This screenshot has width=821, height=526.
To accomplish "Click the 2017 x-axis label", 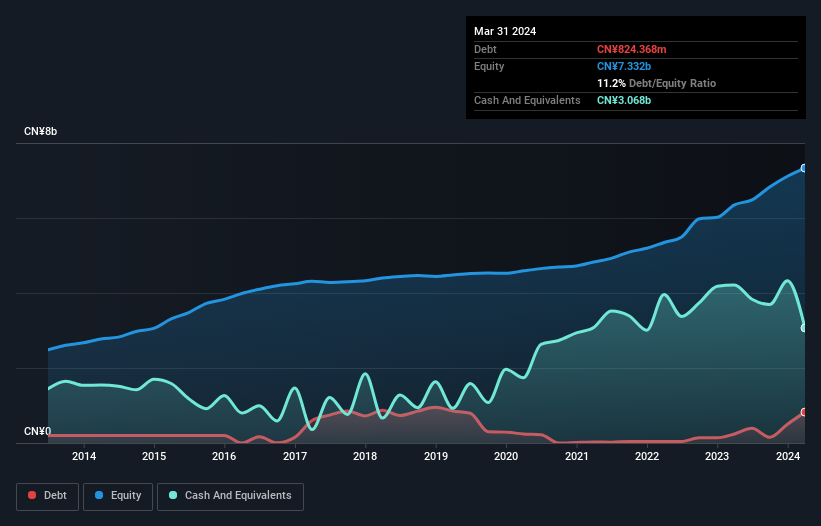I will pos(295,456).
